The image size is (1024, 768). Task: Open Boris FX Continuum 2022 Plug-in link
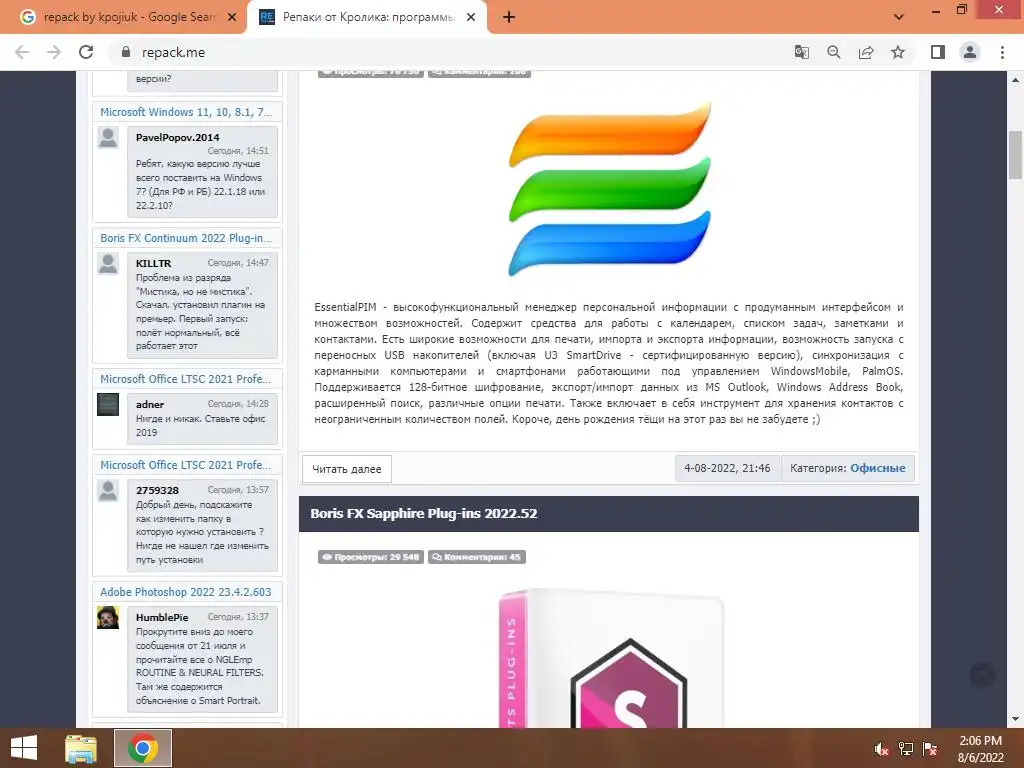pos(186,238)
